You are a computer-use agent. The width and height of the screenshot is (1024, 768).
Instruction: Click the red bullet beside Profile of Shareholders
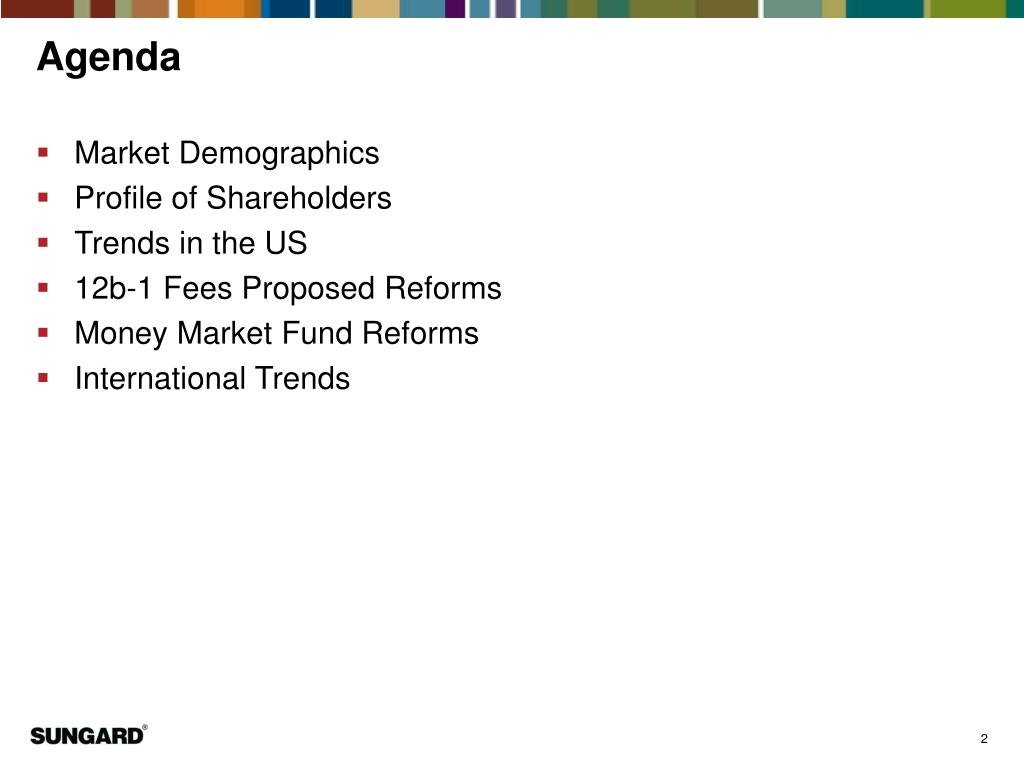pyautogui.click(x=43, y=197)
